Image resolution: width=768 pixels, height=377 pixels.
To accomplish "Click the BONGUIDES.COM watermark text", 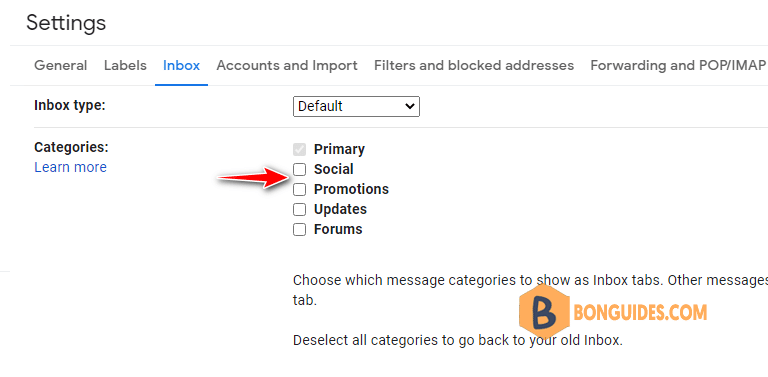I will click(640, 312).
